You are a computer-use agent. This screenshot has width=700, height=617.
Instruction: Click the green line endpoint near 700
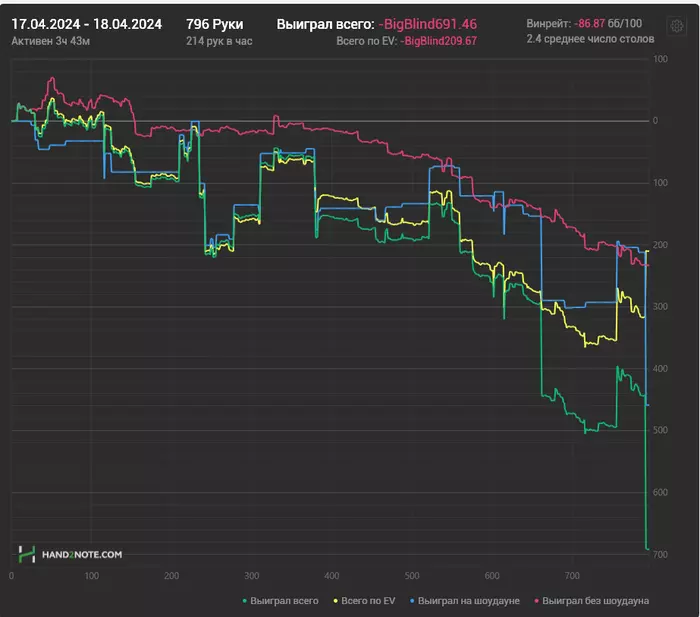coord(647,549)
